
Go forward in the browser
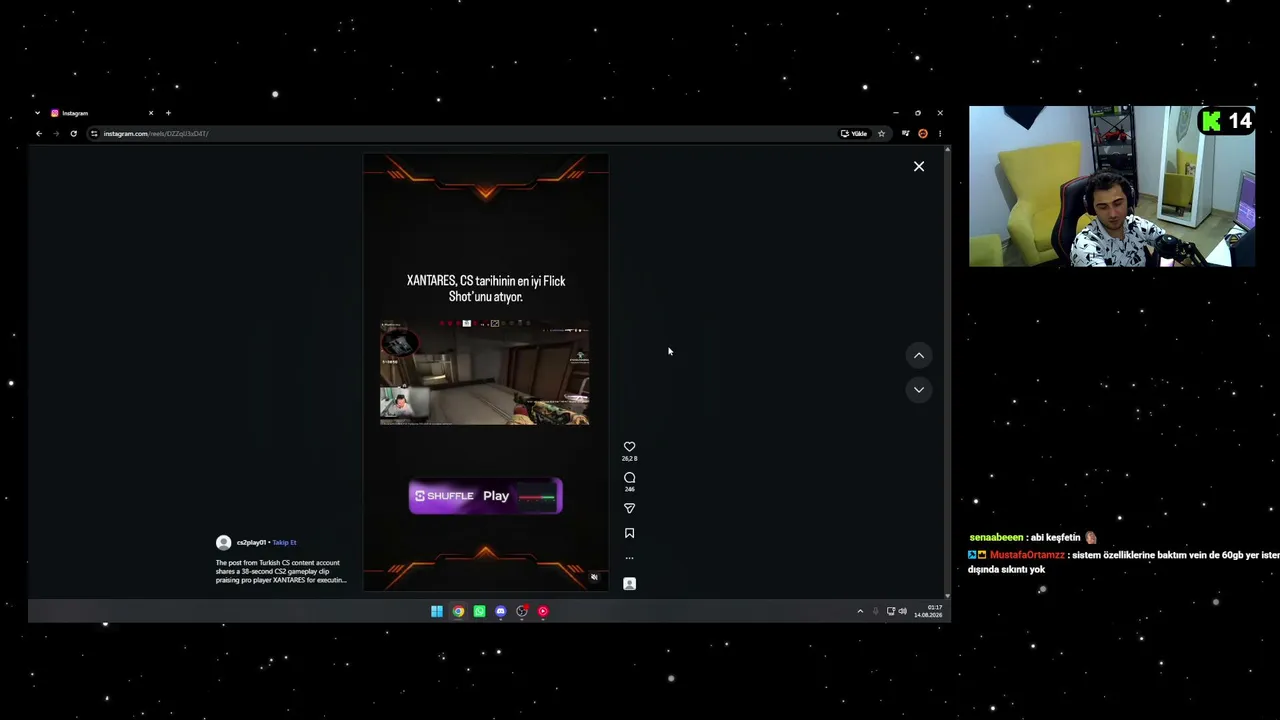coord(56,133)
